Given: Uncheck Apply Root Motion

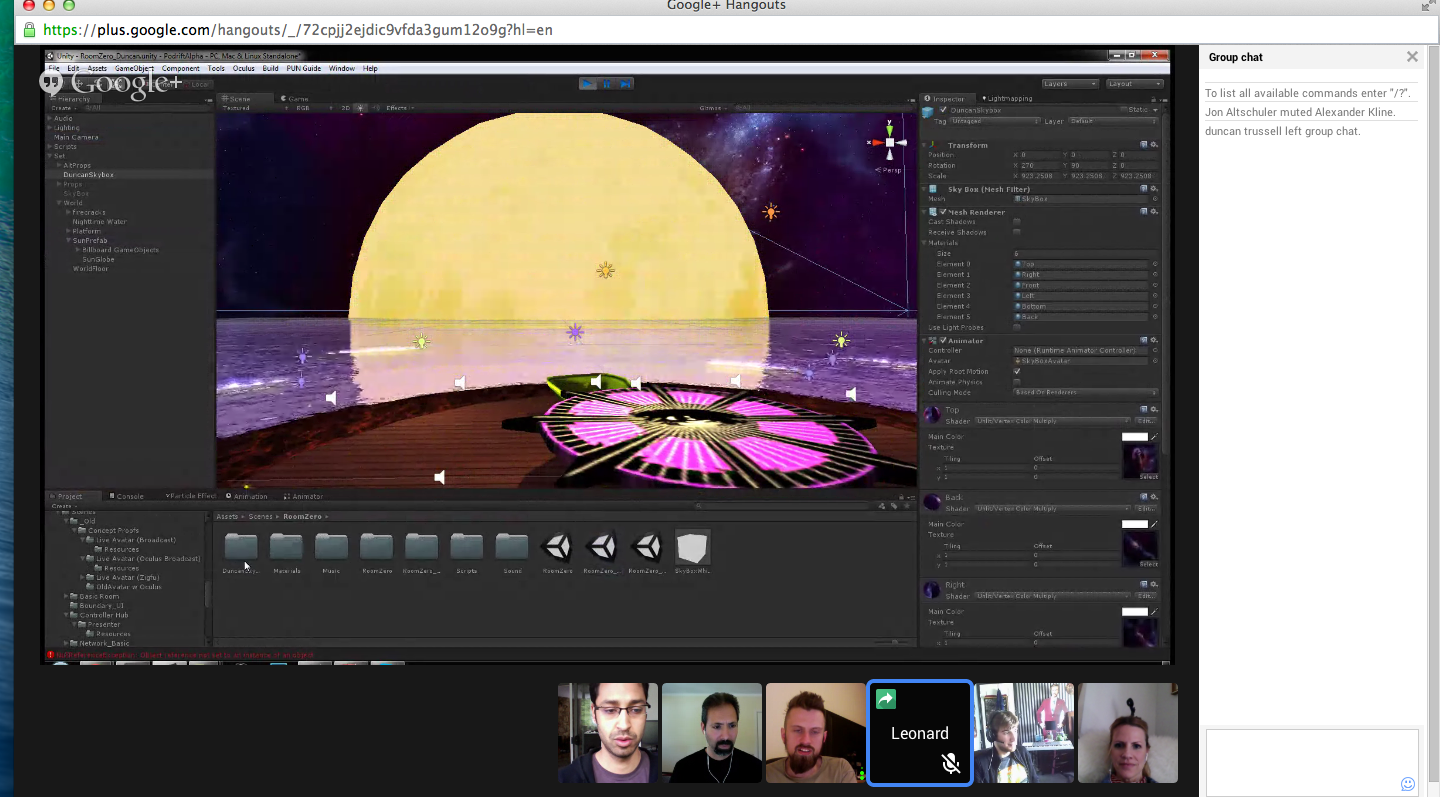Looking at the screenshot, I should [x=1017, y=371].
